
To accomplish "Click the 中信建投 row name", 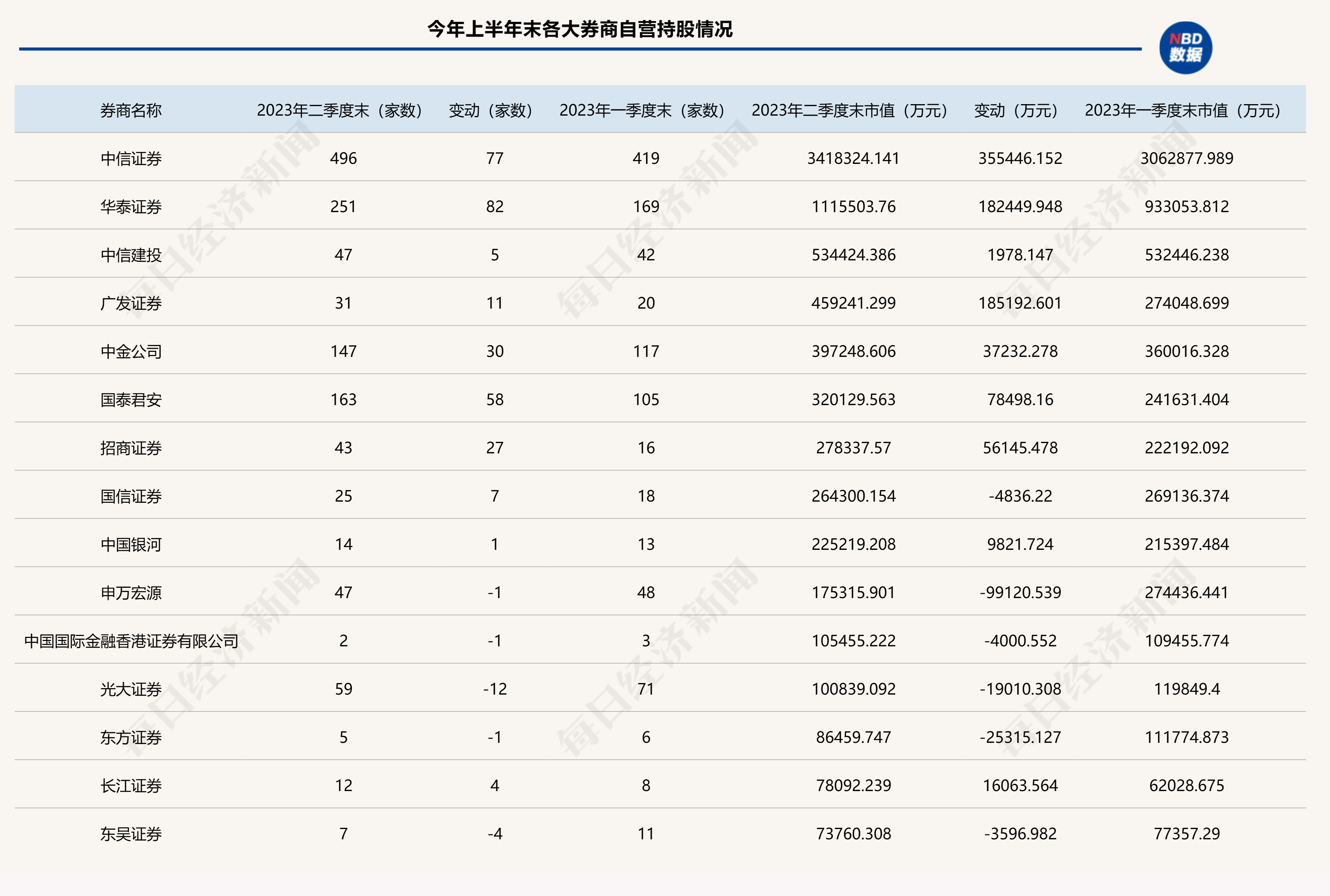I will click(131, 255).
